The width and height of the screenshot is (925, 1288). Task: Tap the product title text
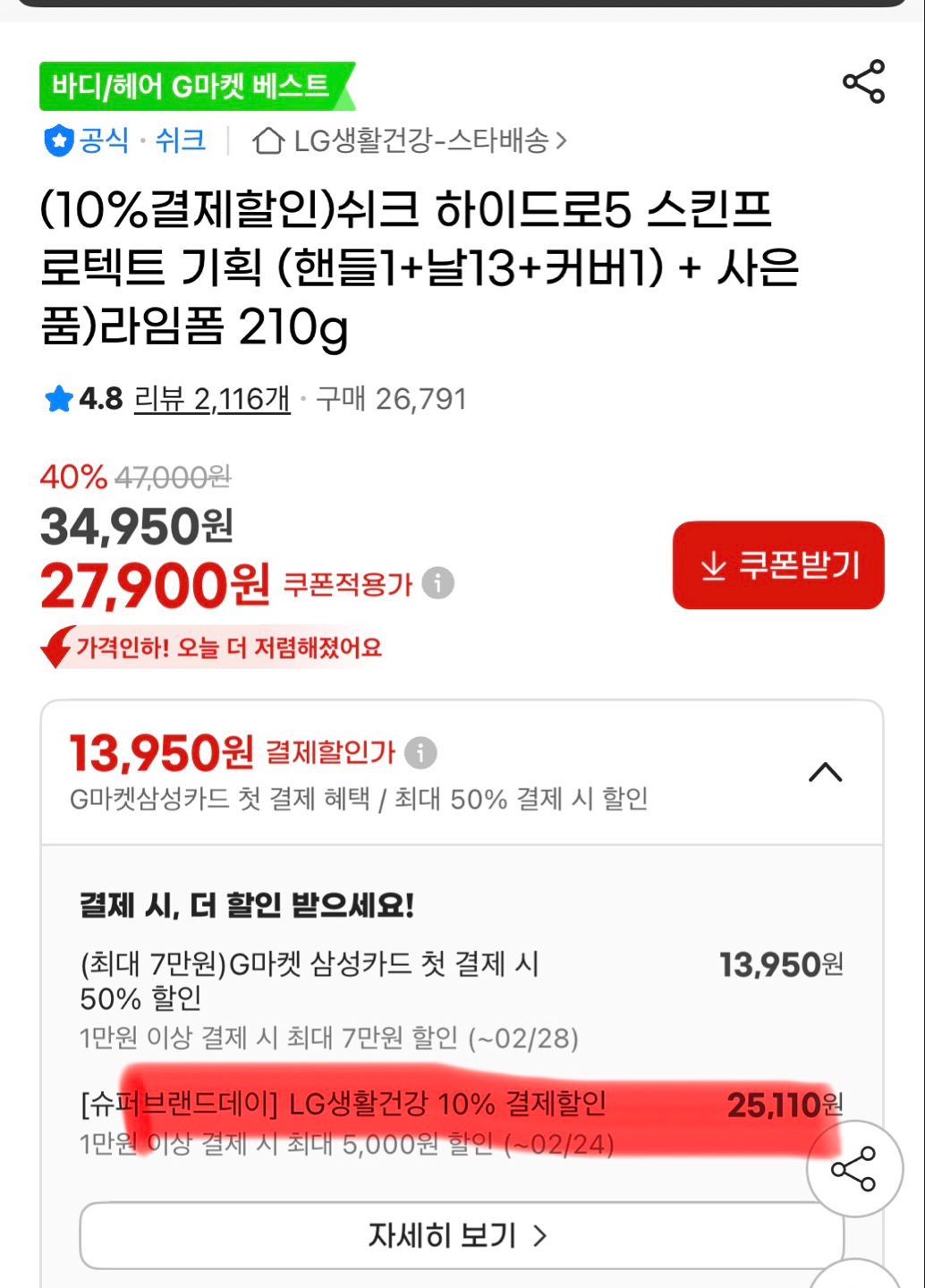point(419,267)
